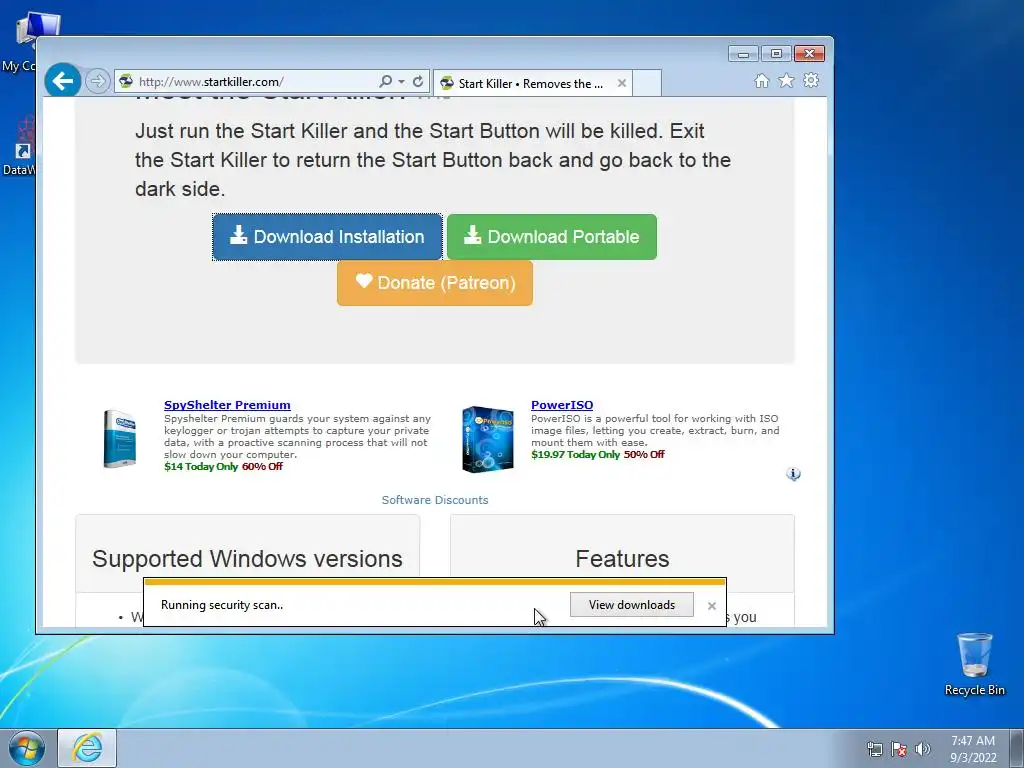
Task: Open Favorites star icon
Action: 786,80
